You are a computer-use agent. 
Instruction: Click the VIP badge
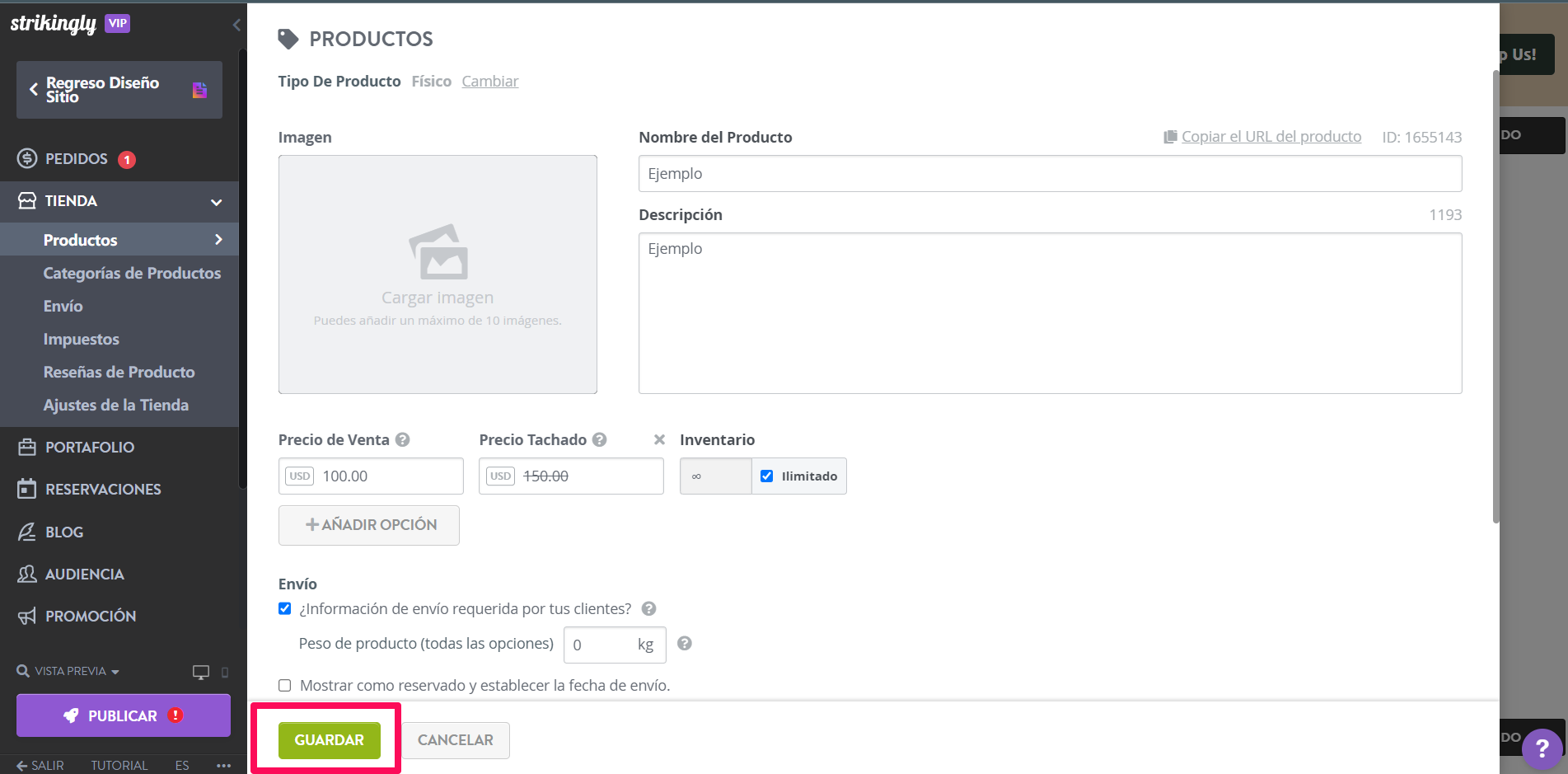coord(118,23)
